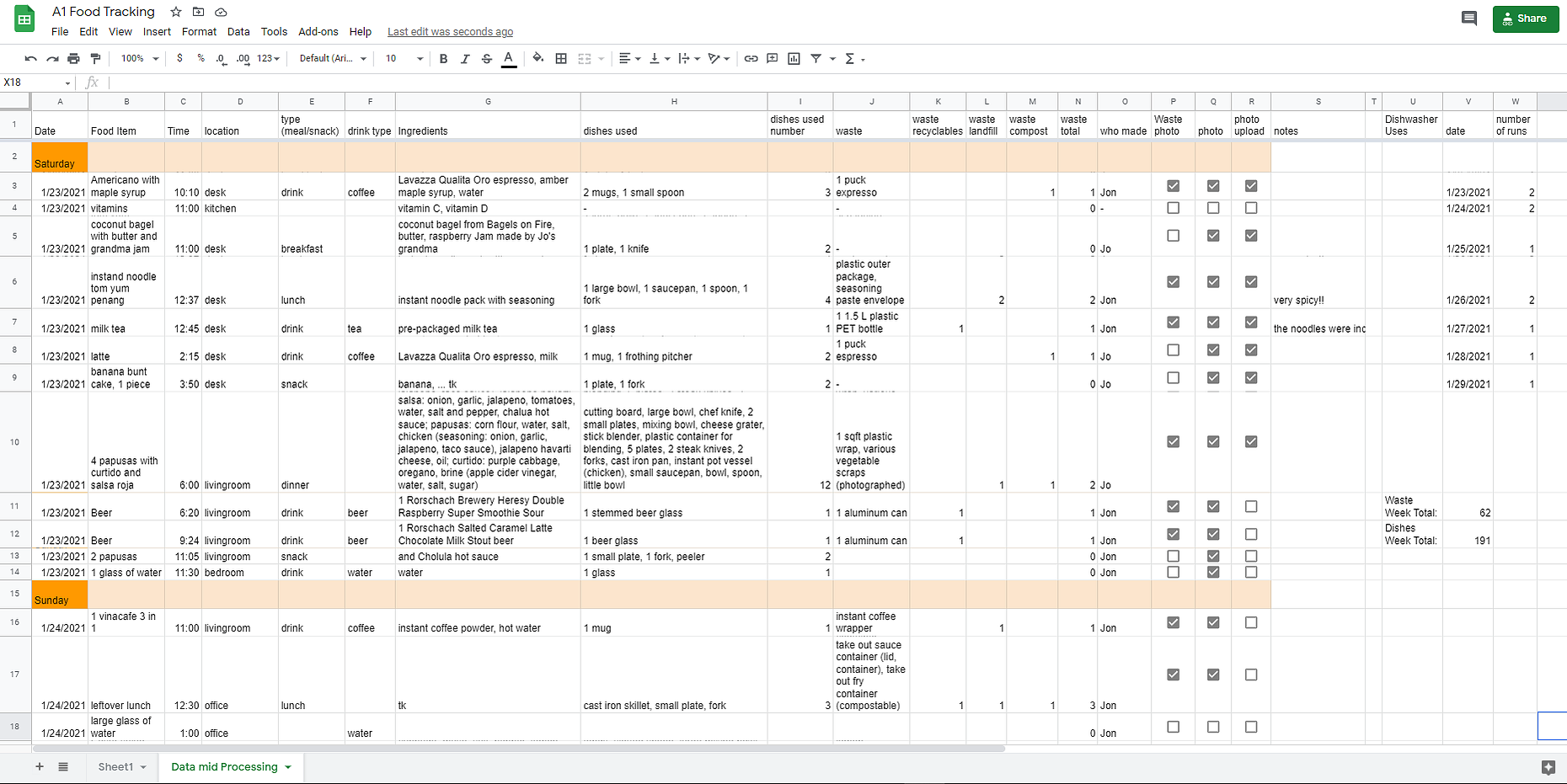Open the horizontal align dropdown
Image resolution: width=1567 pixels, height=784 pixels.
pos(629,59)
